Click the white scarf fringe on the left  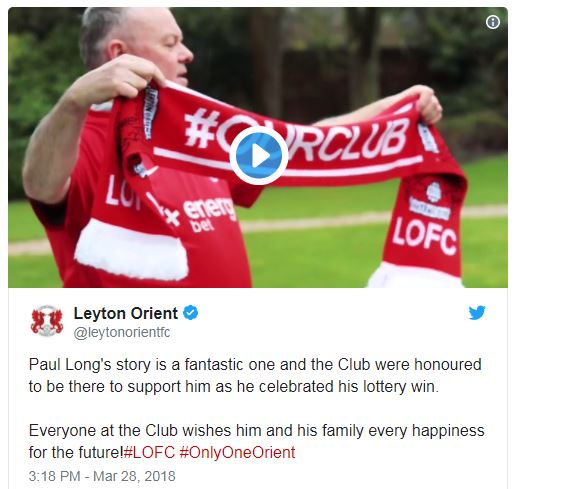click(x=131, y=248)
